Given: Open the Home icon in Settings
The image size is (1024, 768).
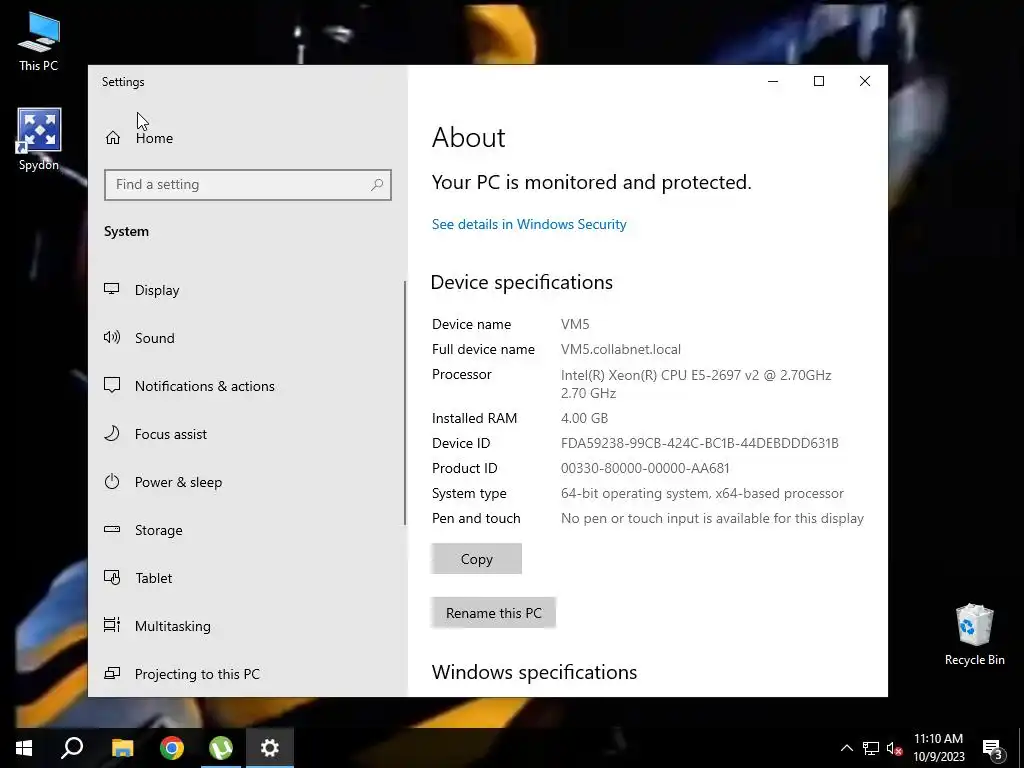Looking at the screenshot, I should (x=113, y=138).
